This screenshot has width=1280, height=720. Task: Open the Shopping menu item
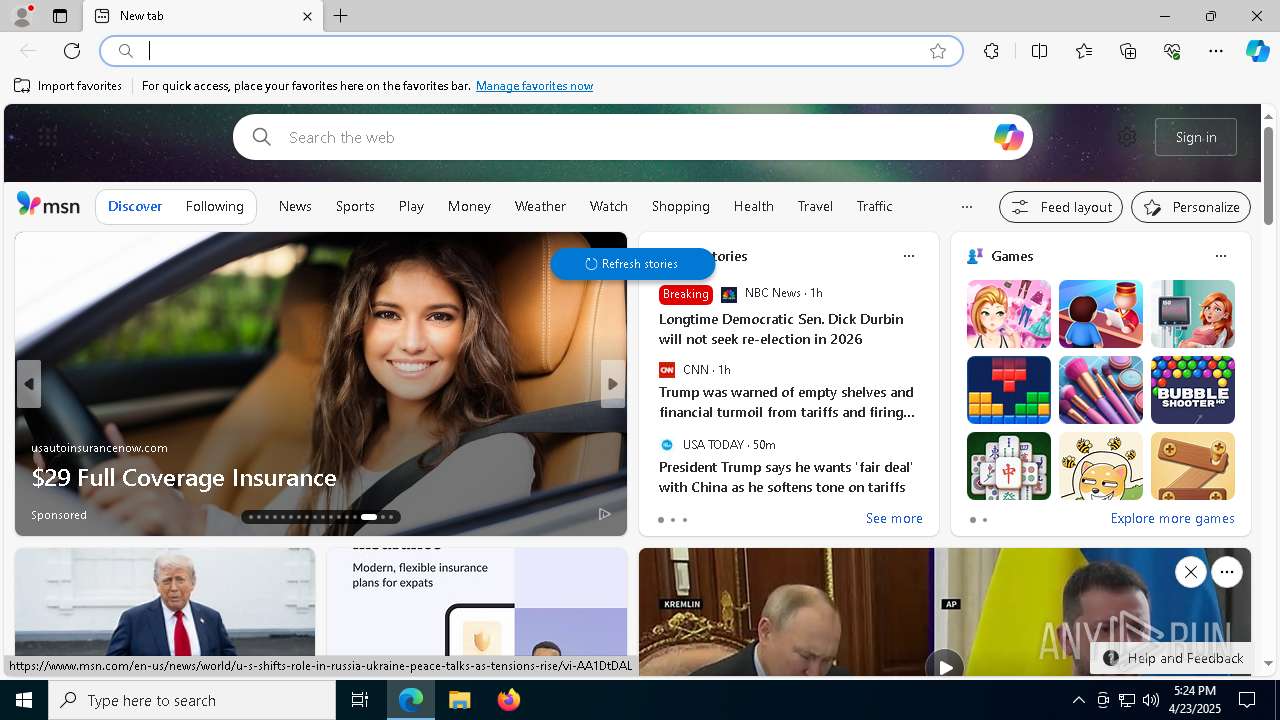click(680, 206)
